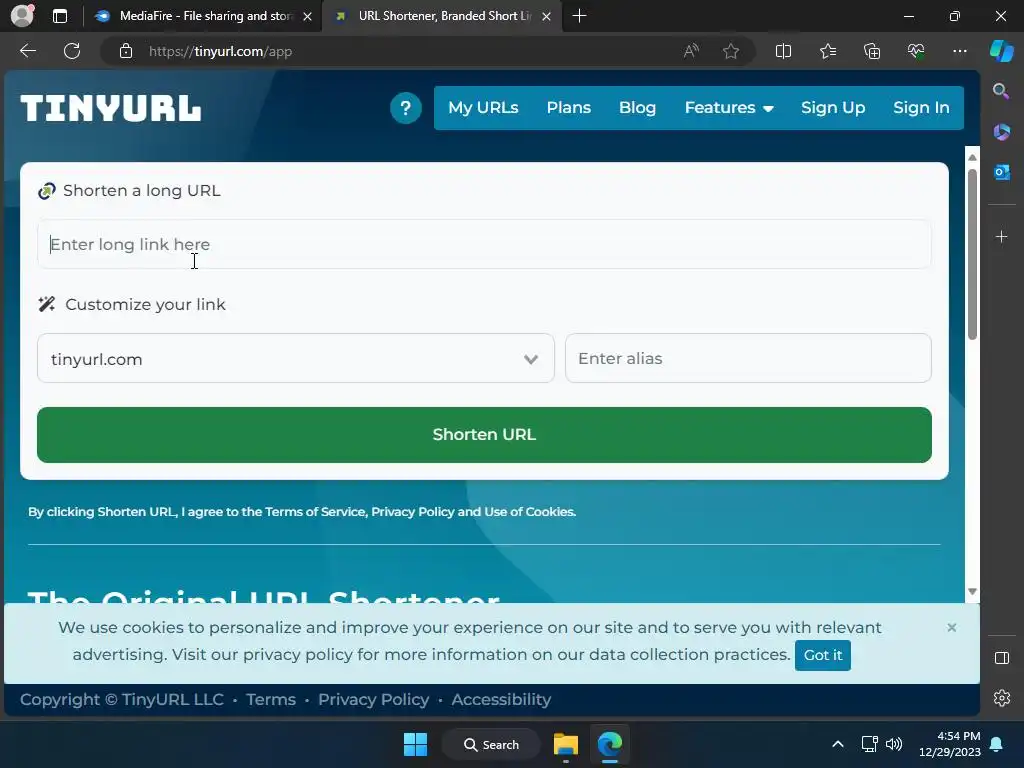Open a new browser tab
The height and width of the screenshot is (768, 1024).
pos(579,16)
